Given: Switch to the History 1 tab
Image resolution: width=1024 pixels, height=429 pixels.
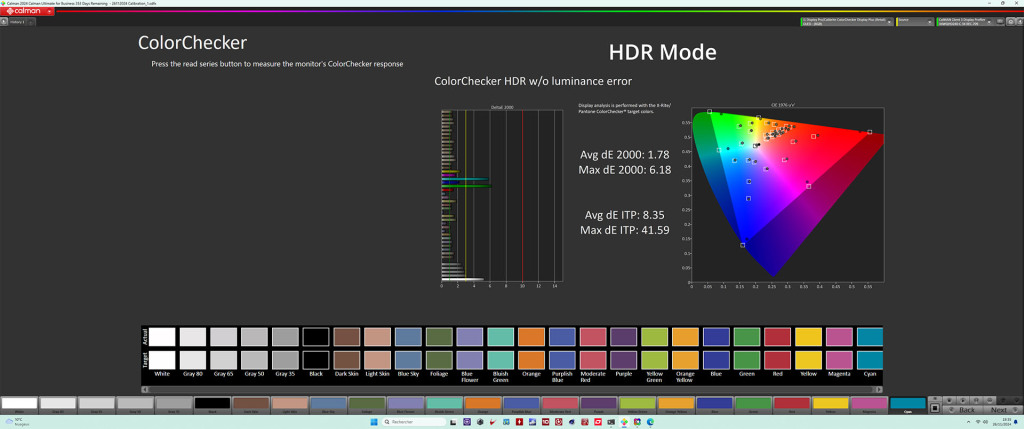Looking at the screenshot, I should pos(18,22).
